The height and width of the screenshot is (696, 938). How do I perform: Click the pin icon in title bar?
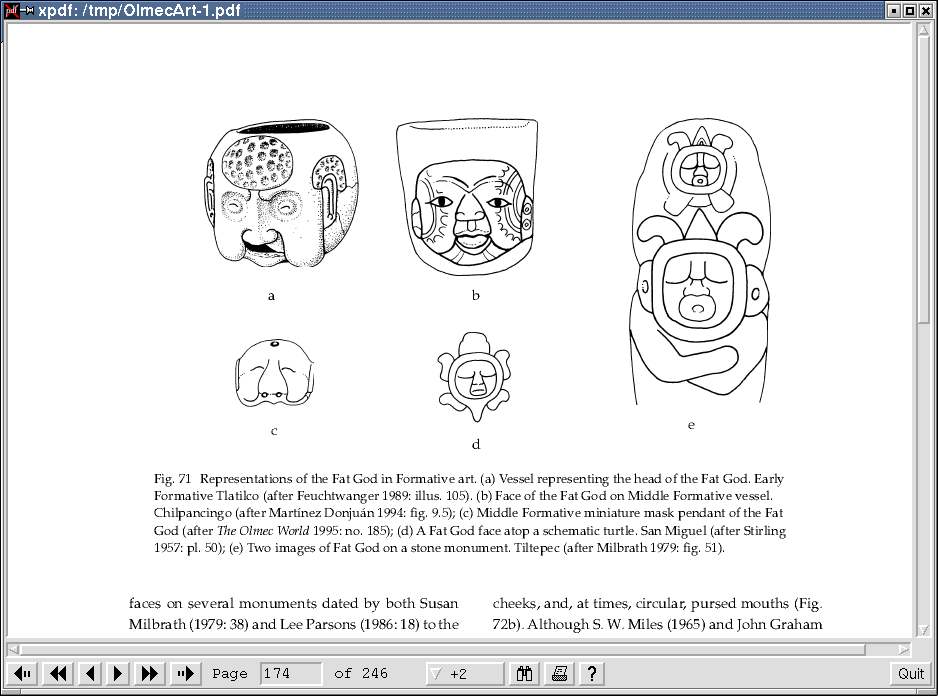pyautogui.click(x=27, y=10)
